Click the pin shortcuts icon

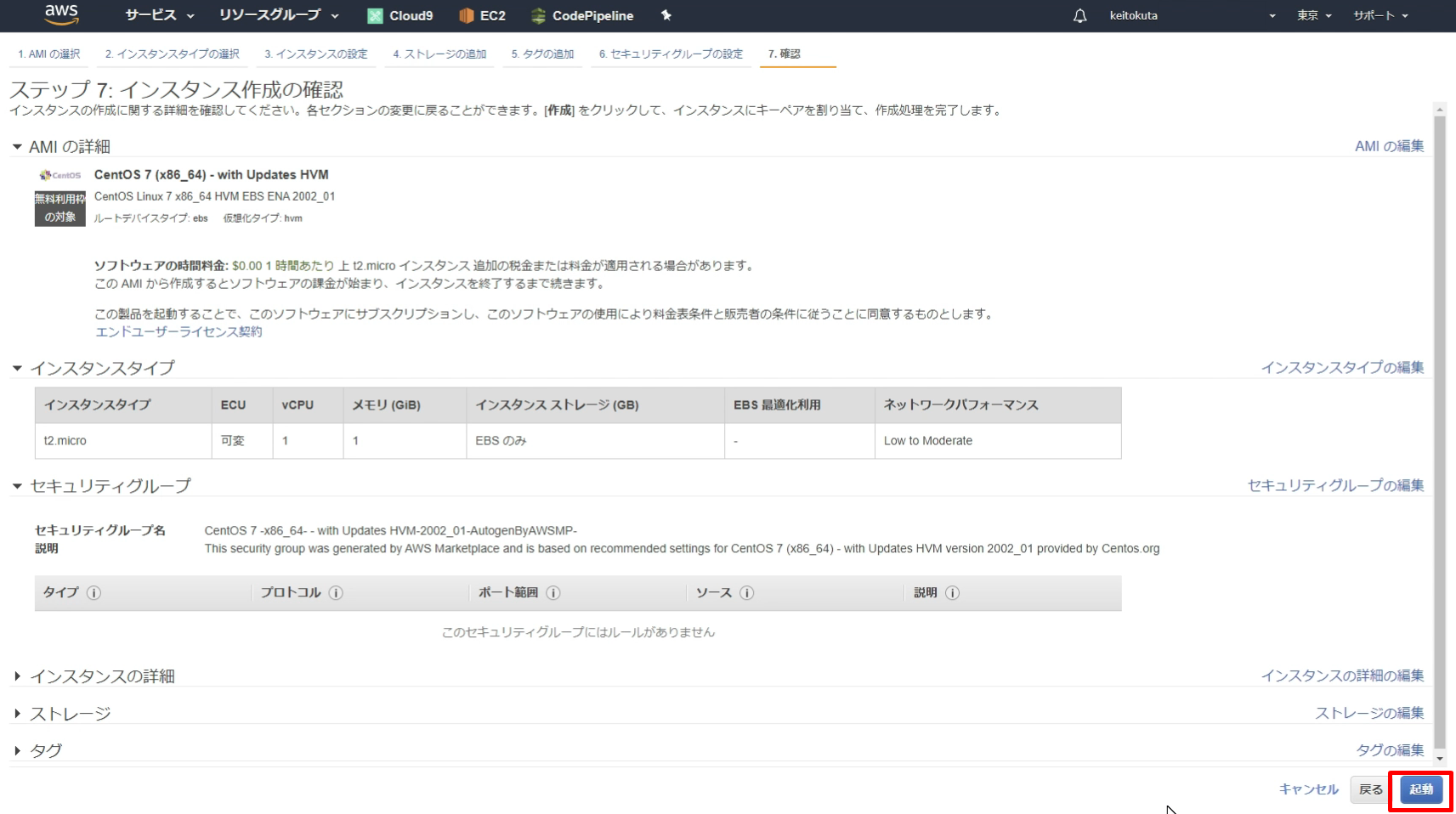pos(666,15)
